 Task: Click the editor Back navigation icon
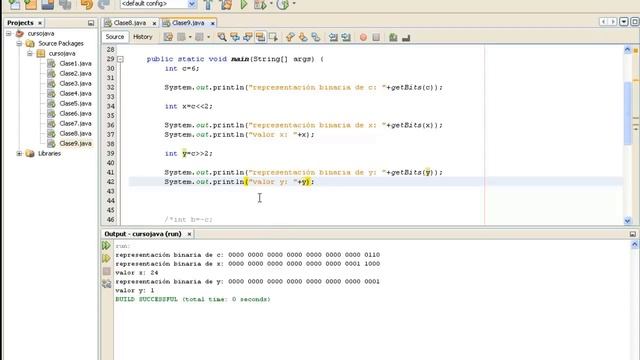[x=181, y=37]
